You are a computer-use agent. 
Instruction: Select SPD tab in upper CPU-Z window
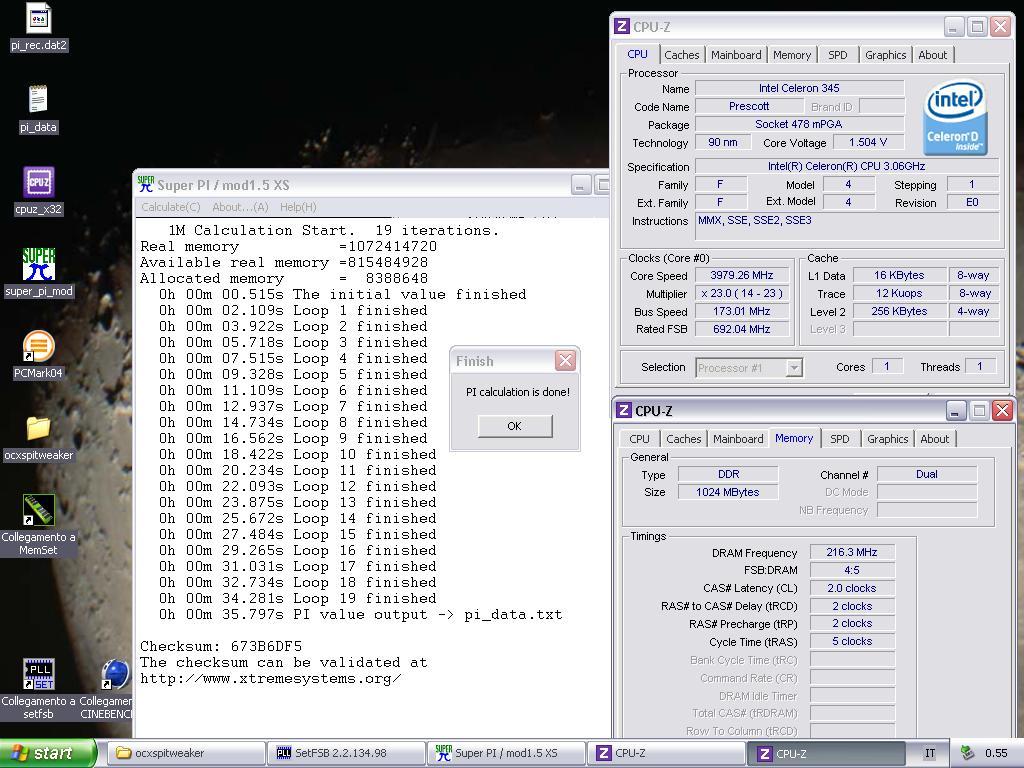tap(838, 55)
